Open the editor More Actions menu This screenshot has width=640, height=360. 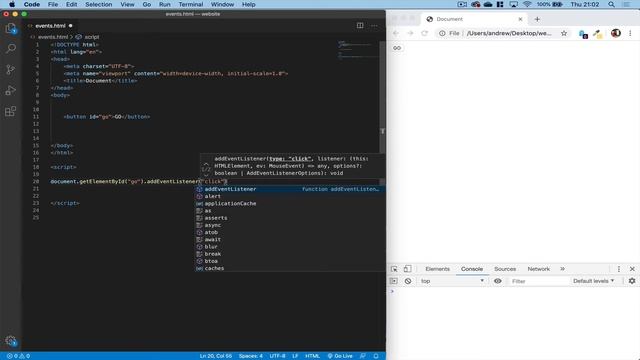pos(374,25)
